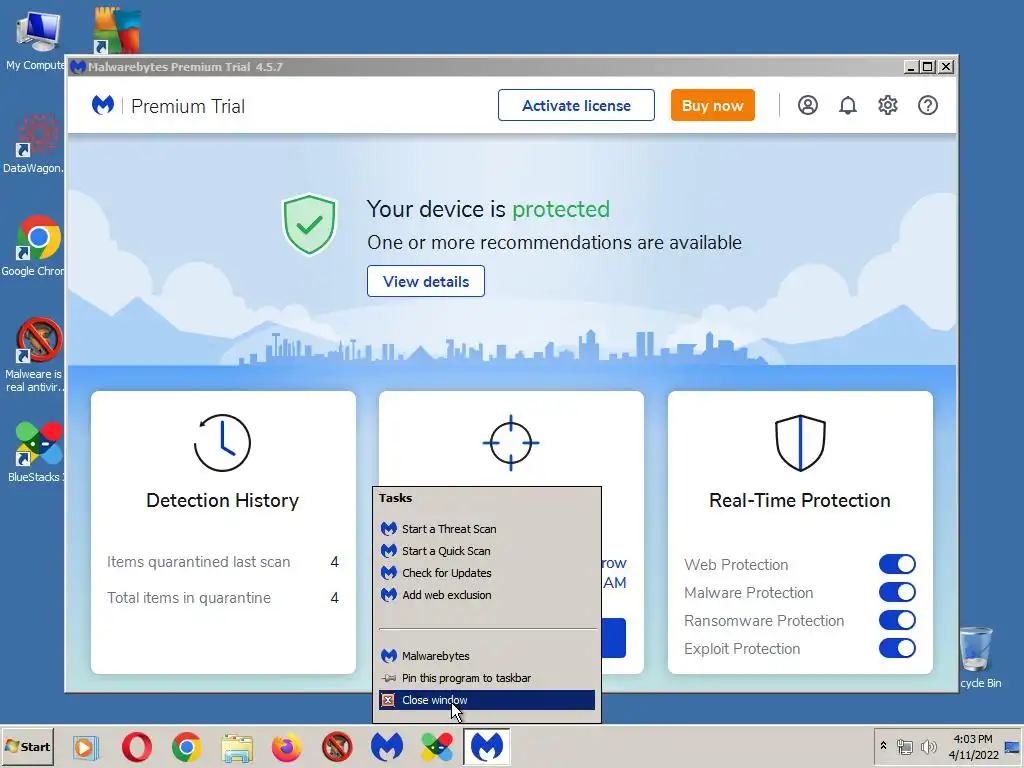Click the taskbar clock showing 4:03 PM
1024x768 pixels.
(973, 746)
